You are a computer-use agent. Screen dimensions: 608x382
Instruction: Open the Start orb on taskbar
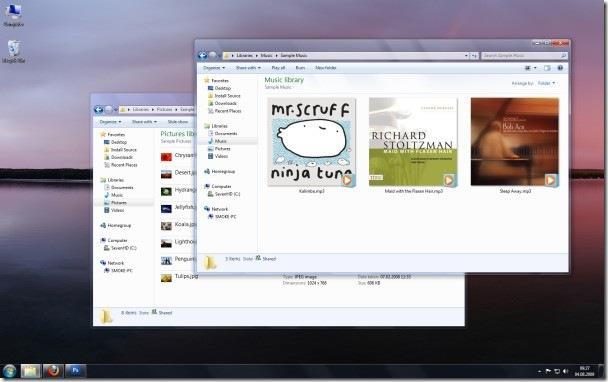pos(9,371)
